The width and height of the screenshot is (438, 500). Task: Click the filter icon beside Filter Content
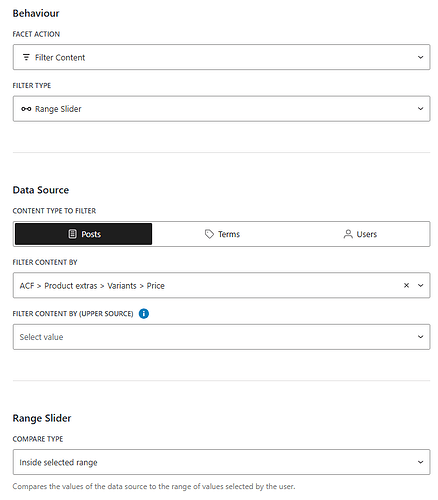point(26,57)
